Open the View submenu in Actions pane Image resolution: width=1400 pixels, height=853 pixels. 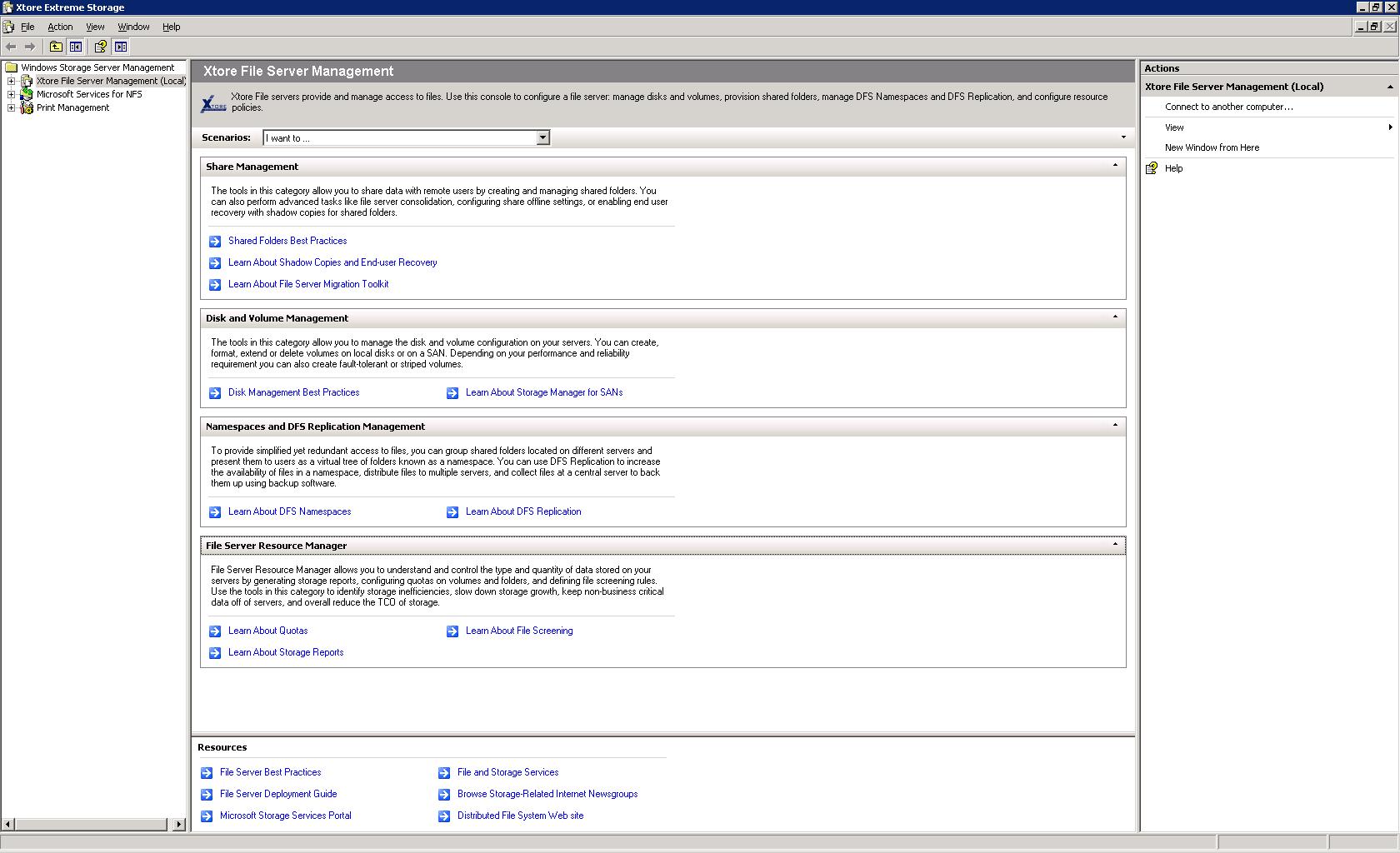pos(1174,127)
